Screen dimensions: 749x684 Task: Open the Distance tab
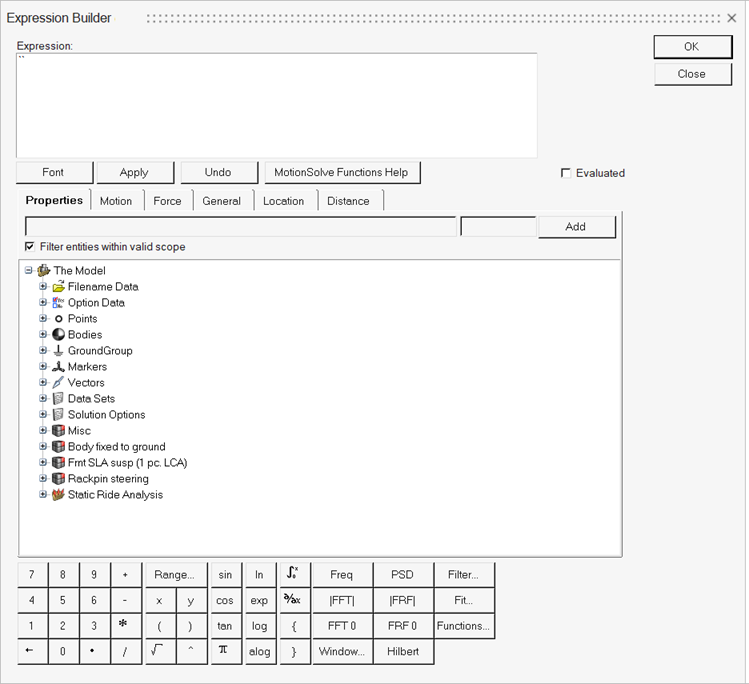click(348, 201)
